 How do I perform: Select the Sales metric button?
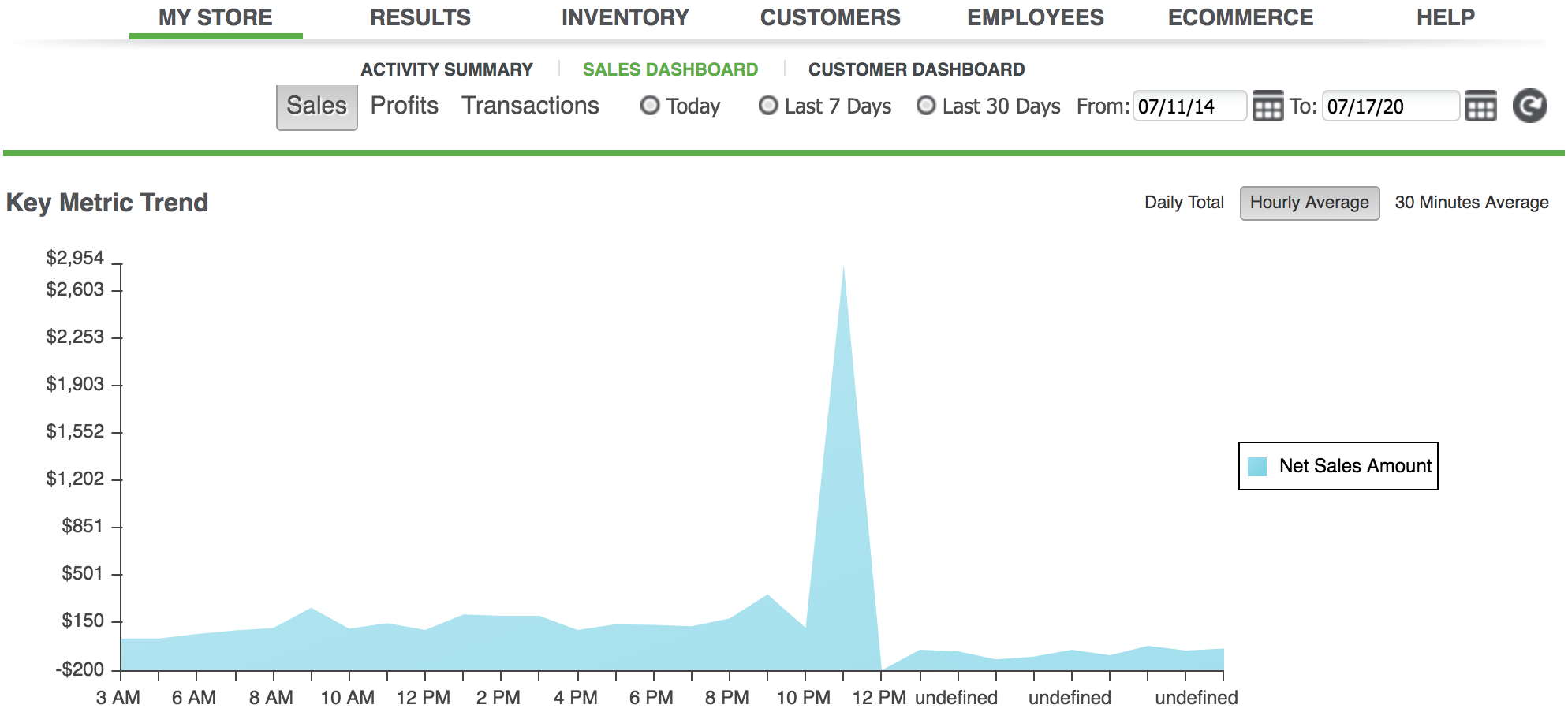tap(317, 106)
